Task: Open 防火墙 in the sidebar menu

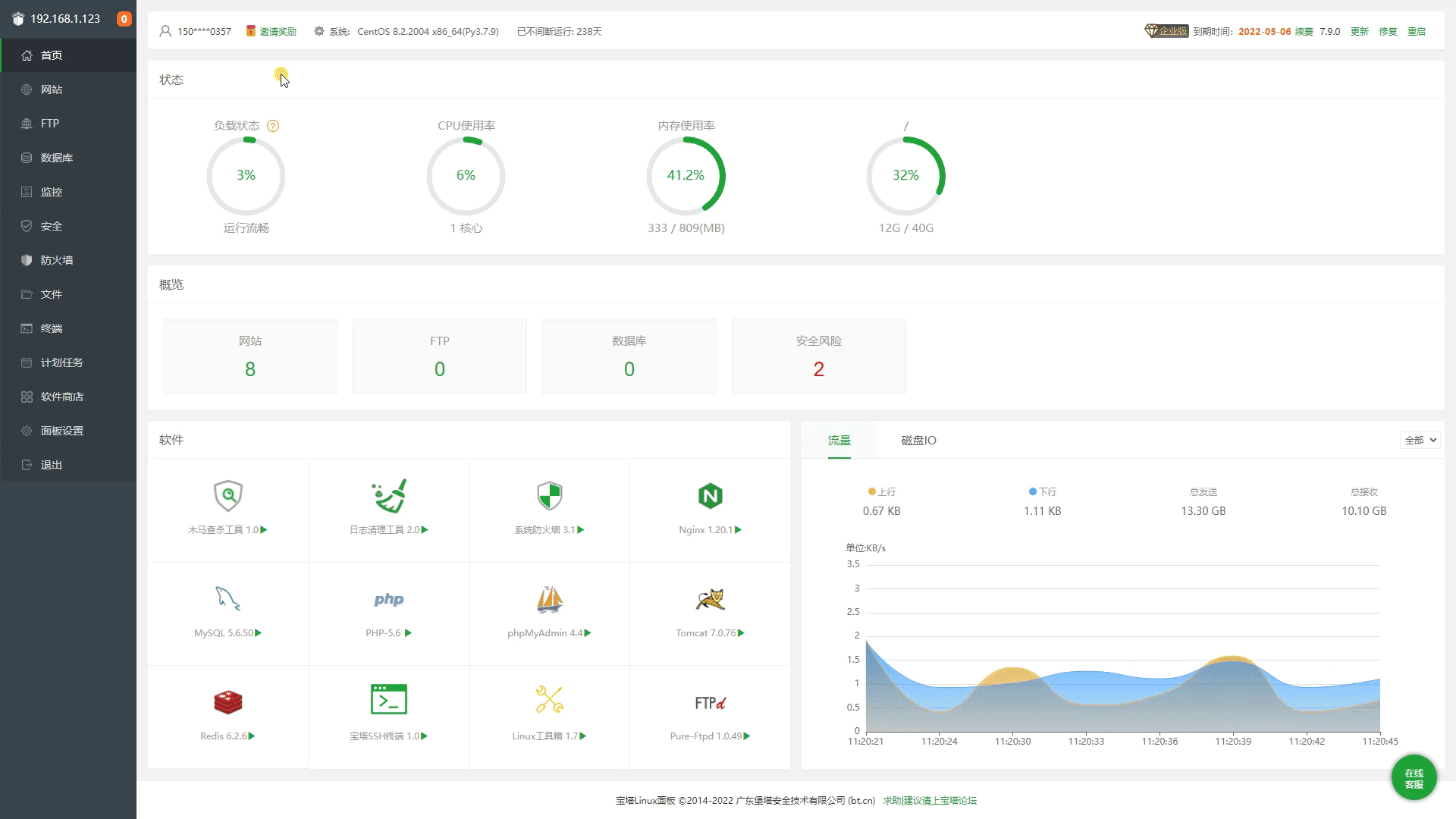Action: coord(57,260)
